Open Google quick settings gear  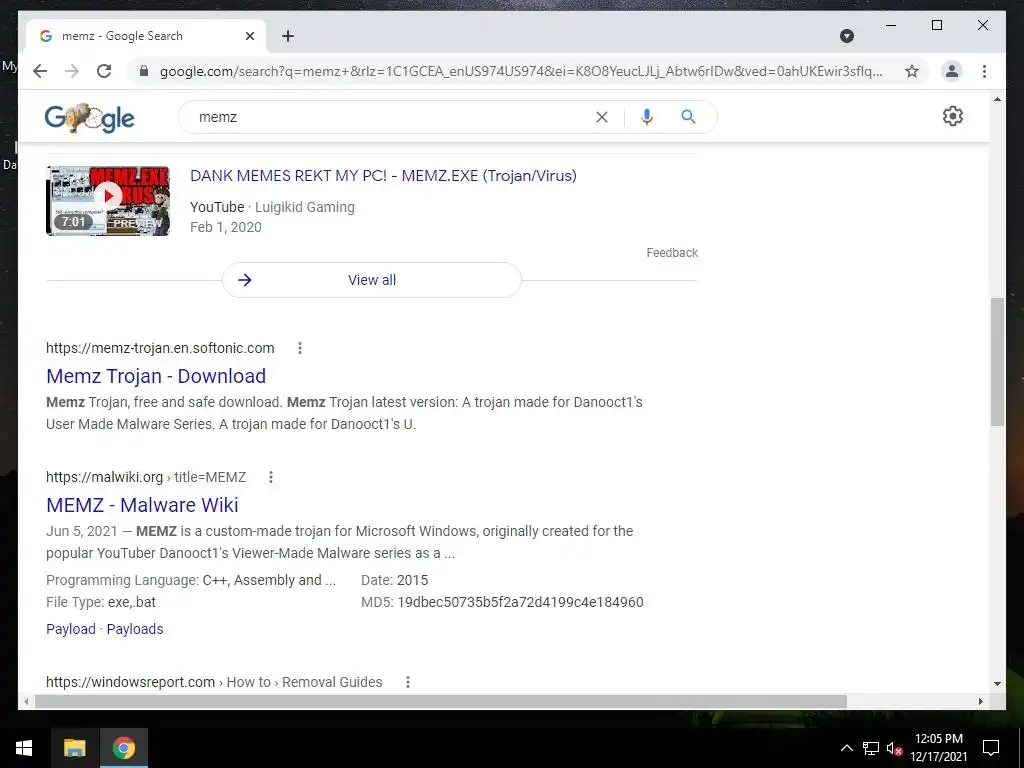953,116
